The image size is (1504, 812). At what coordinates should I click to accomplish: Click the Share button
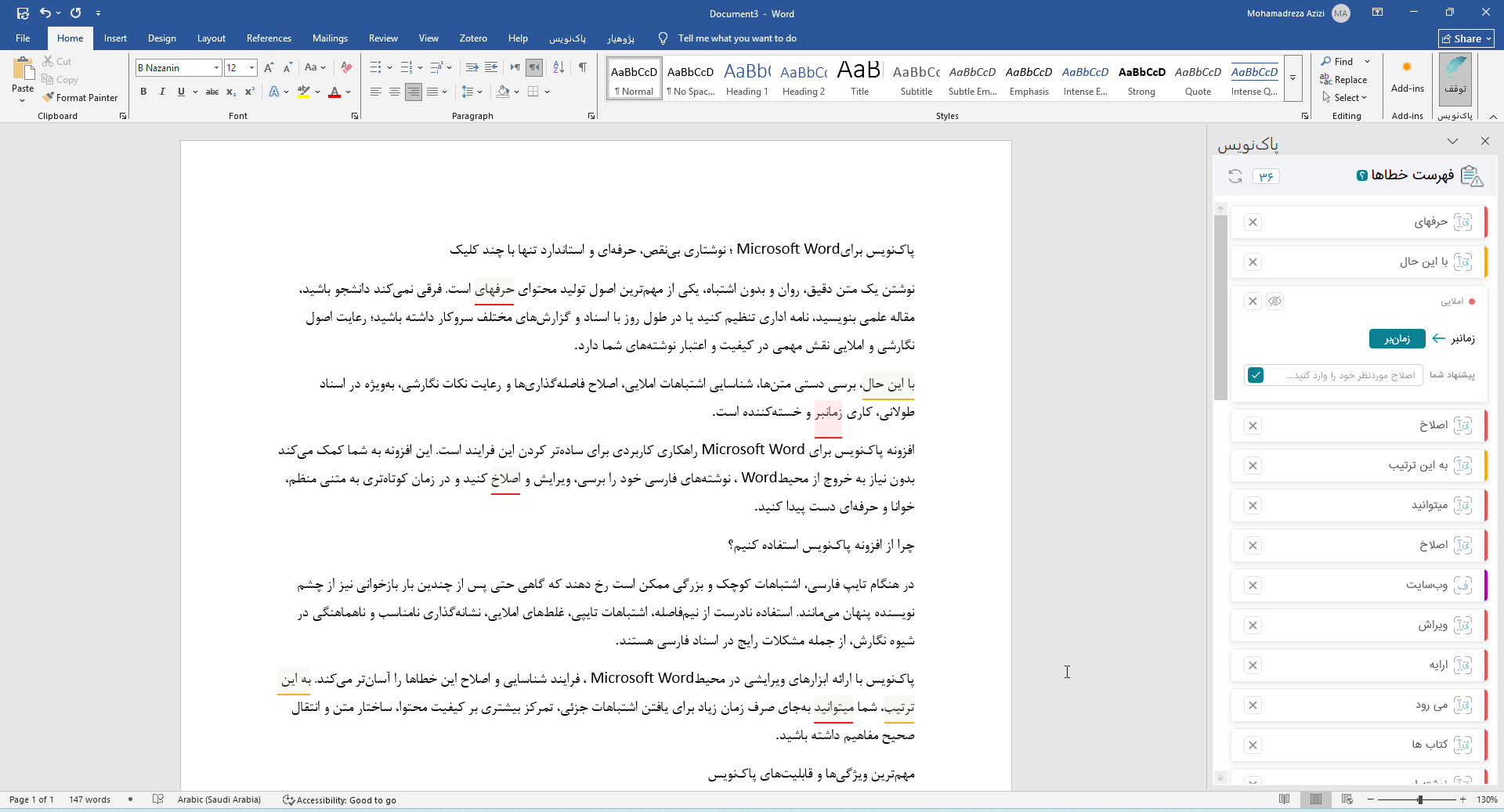[x=1466, y=38]
